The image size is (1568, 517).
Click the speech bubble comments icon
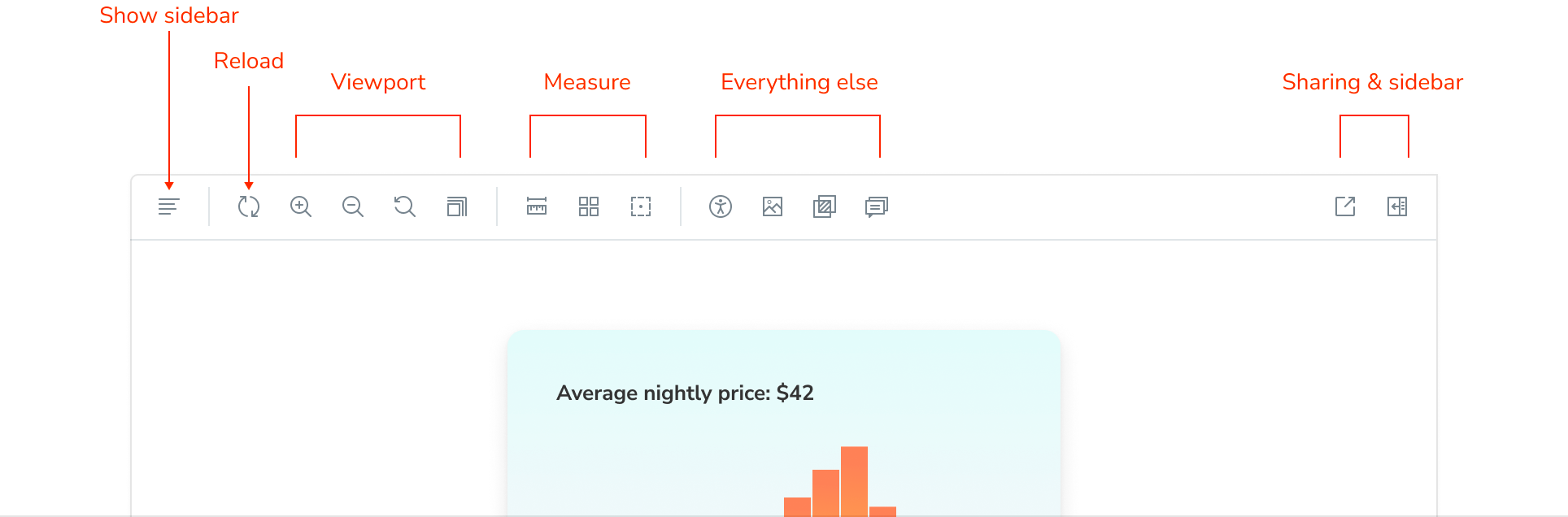click(877, 206)
